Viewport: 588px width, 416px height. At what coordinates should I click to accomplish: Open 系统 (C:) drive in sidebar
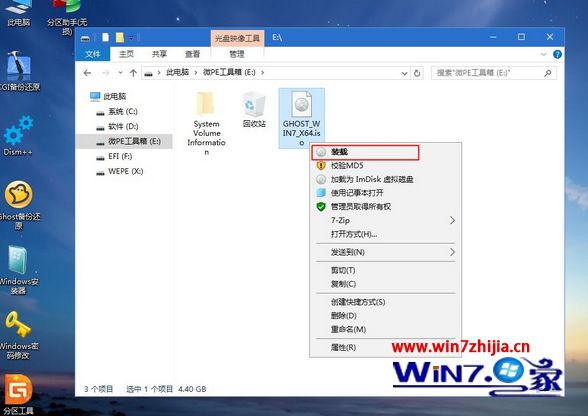[117, 111]
